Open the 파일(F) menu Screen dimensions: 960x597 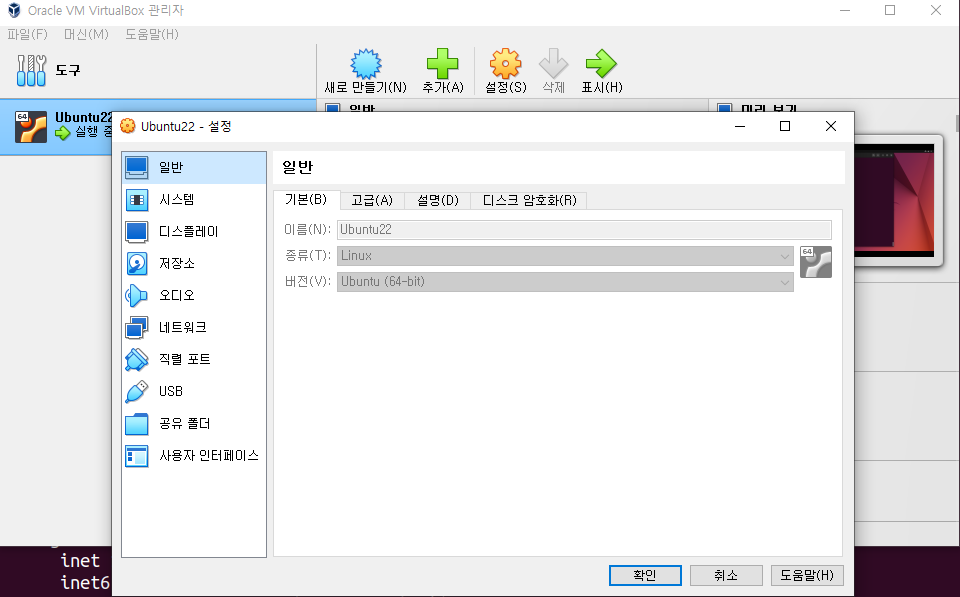28,34
